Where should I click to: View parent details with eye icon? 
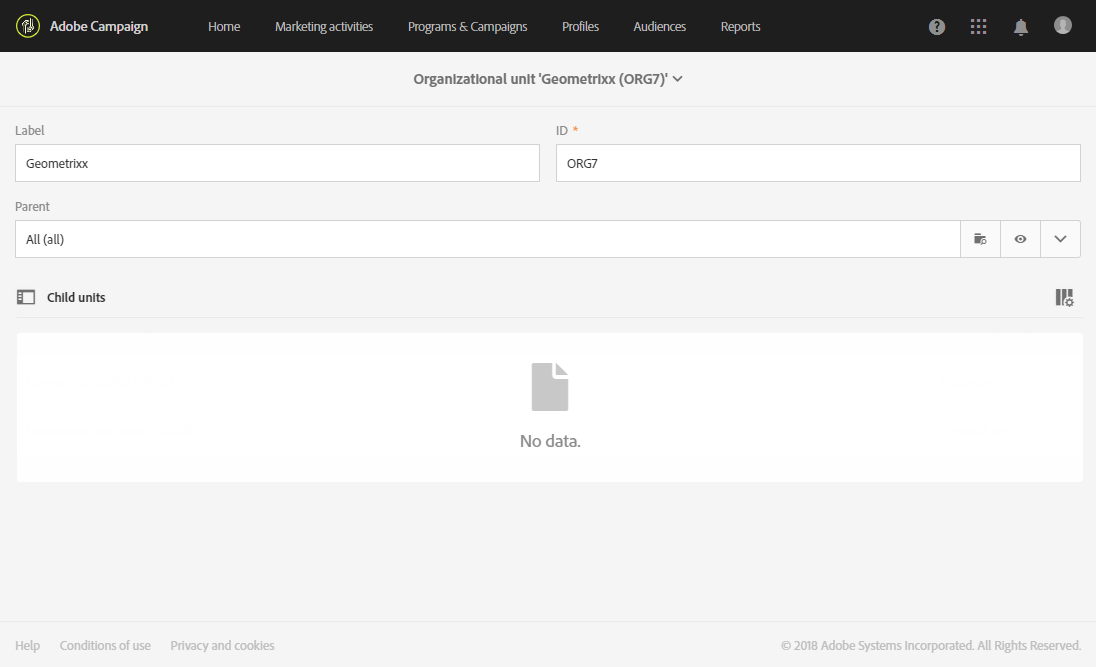click(1021, 239)
